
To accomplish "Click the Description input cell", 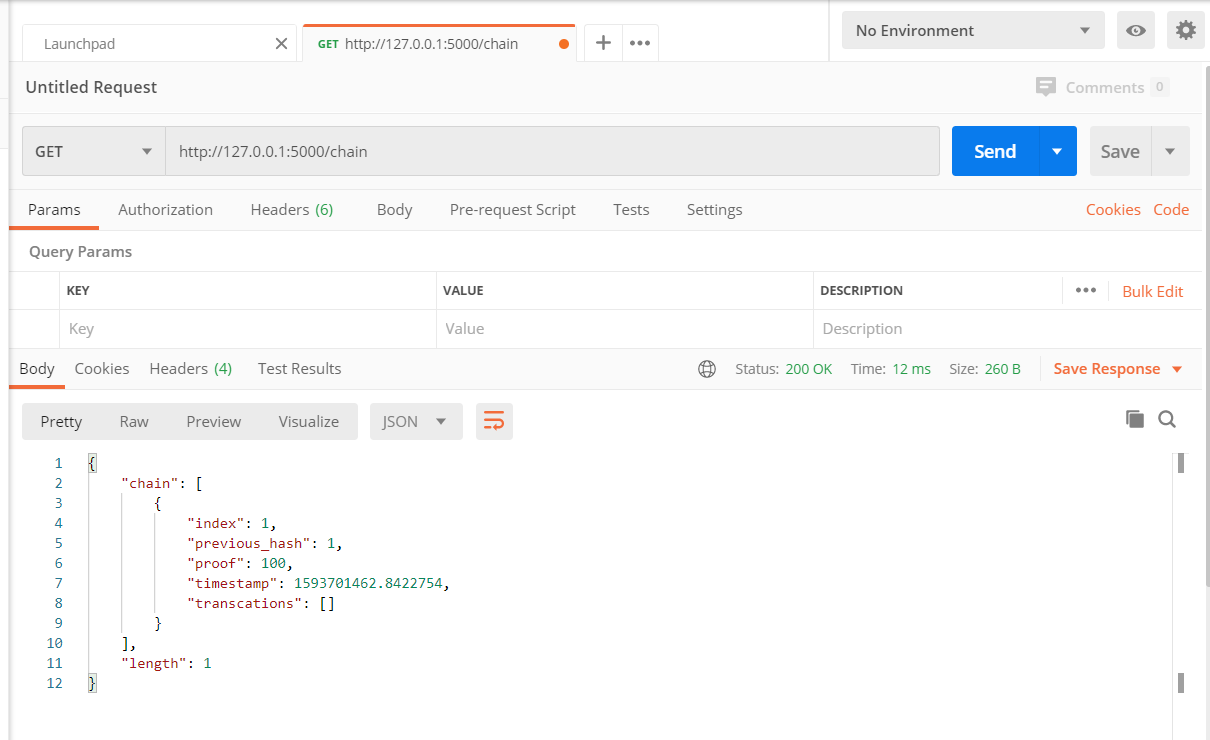I will coord(1007,328).
